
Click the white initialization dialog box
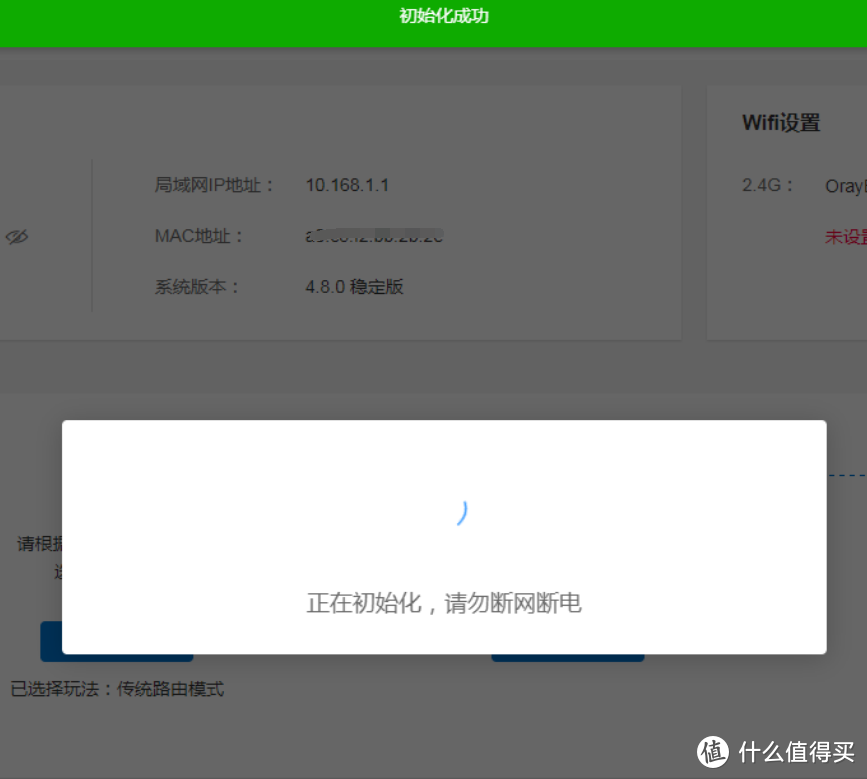tap(443, 533)
